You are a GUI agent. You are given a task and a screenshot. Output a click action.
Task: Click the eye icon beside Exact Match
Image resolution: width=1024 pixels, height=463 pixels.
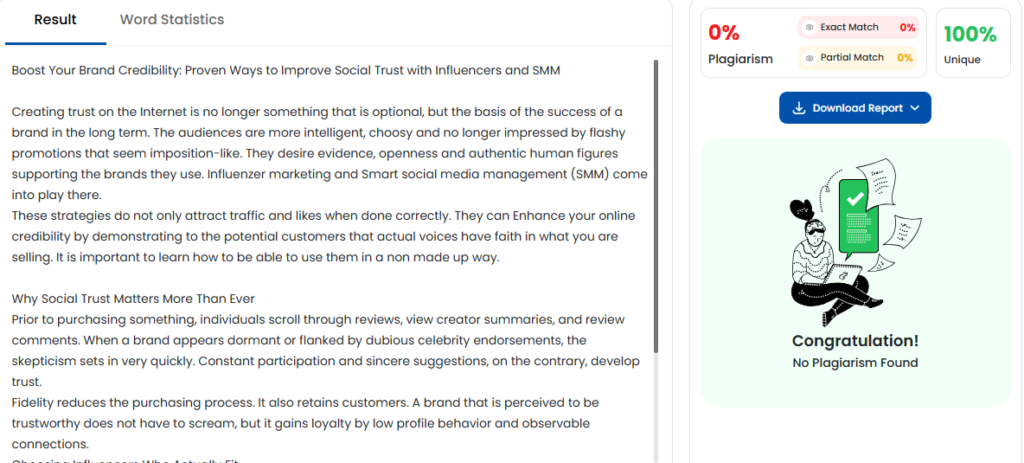[x=810, y=28]
